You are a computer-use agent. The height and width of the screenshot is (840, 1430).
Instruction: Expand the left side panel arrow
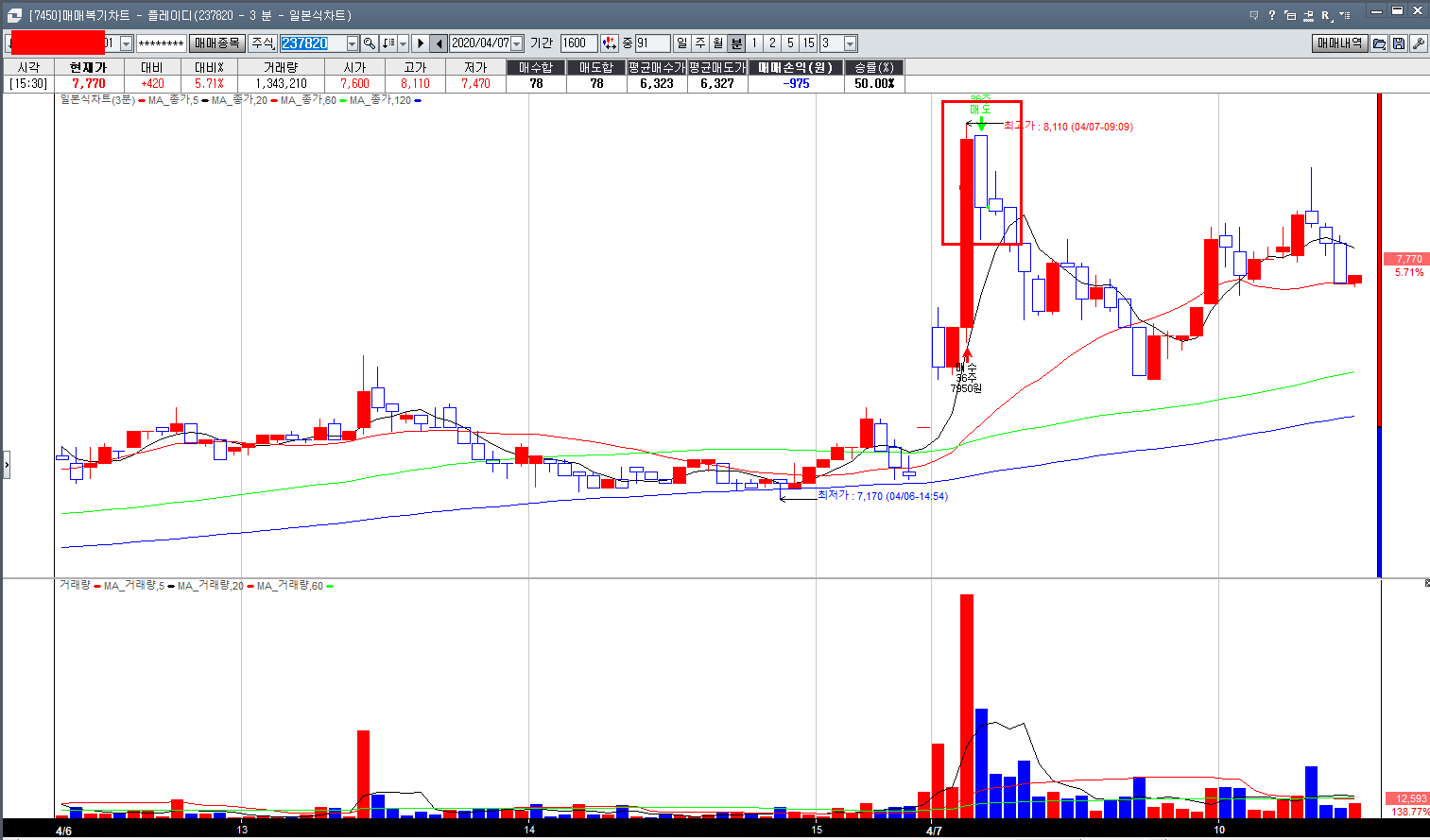click(6, 465)
